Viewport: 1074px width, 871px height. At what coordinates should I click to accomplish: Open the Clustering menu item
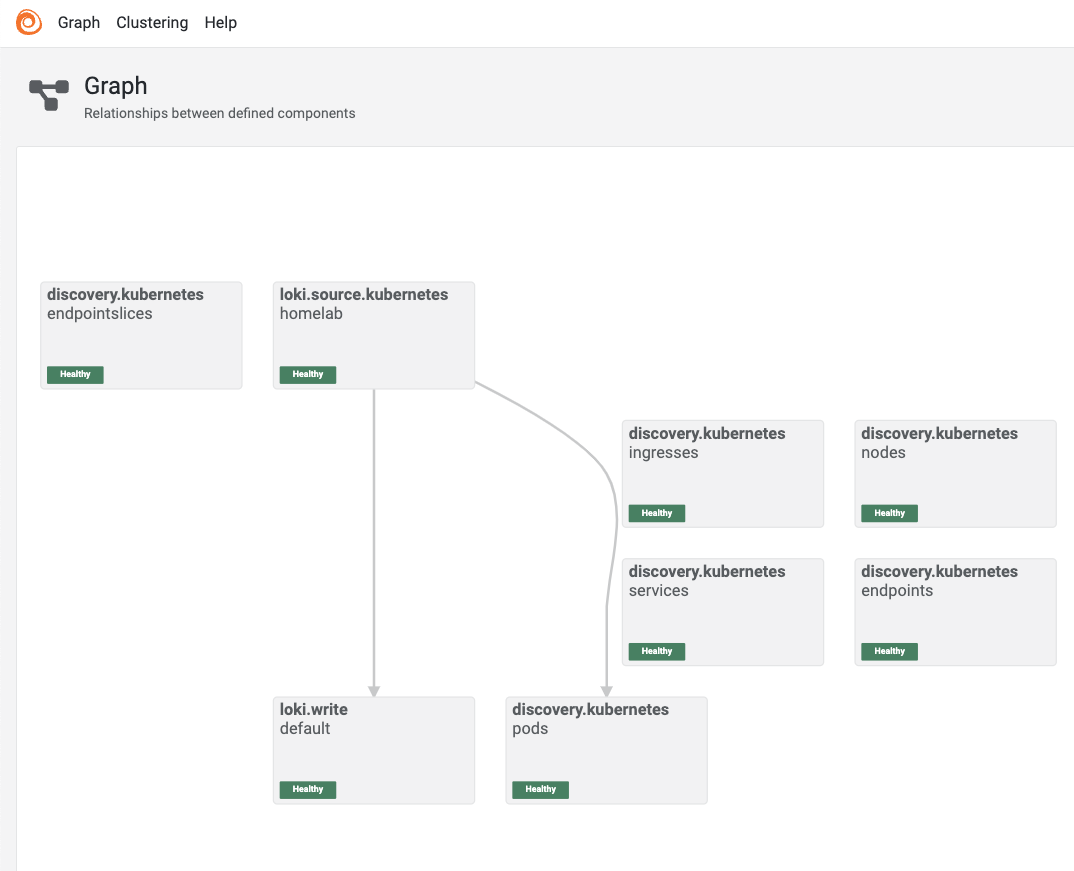tap(152, 22)
